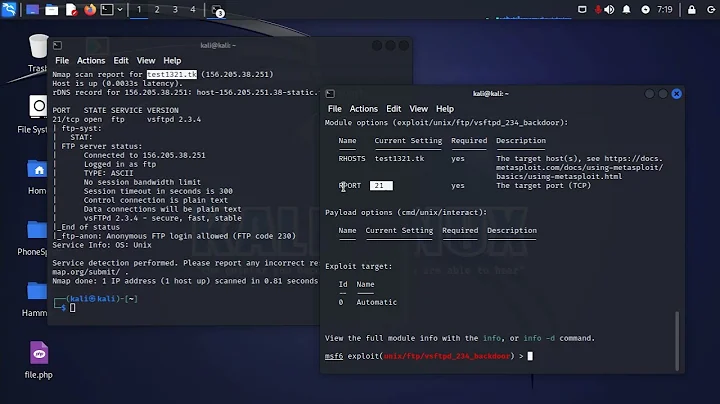Open Actions menu in the nmap terminal
The height and width of the screenshot is (404, 720).
(x=91, y=61)
